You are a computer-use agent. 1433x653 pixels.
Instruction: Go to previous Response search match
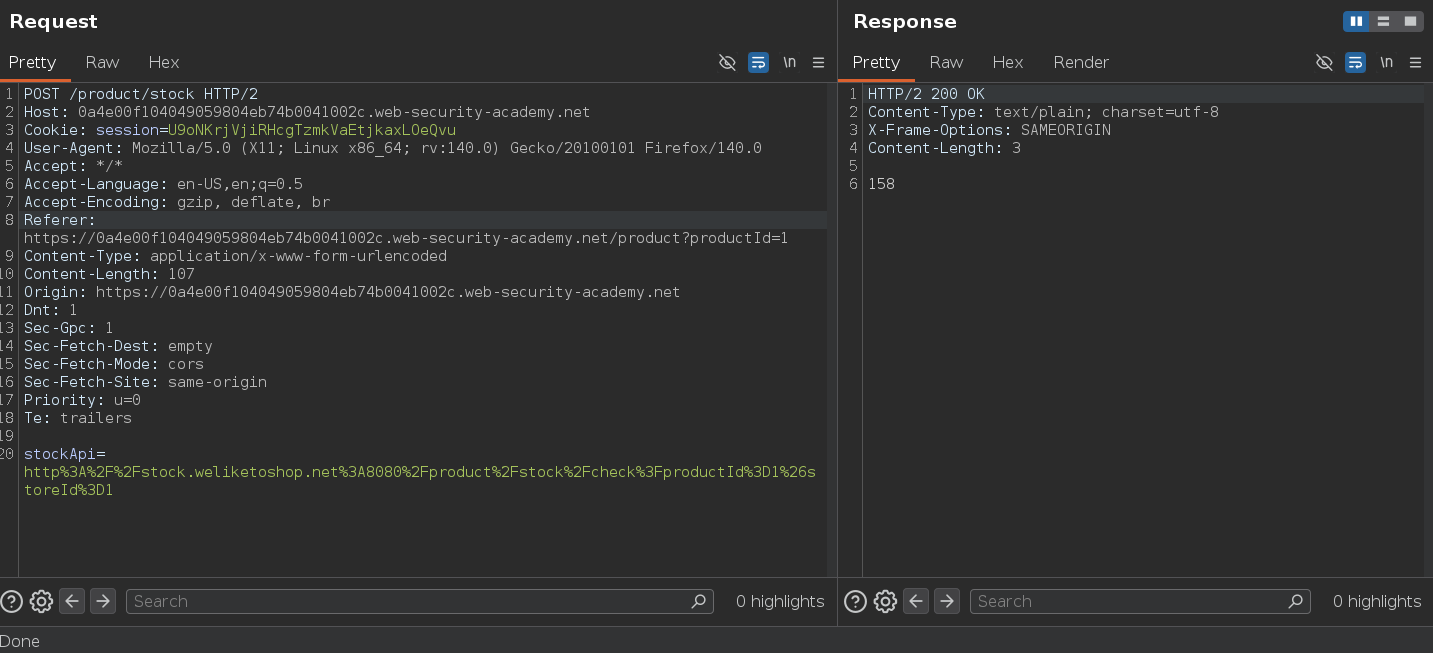click(x=916, y=601)
